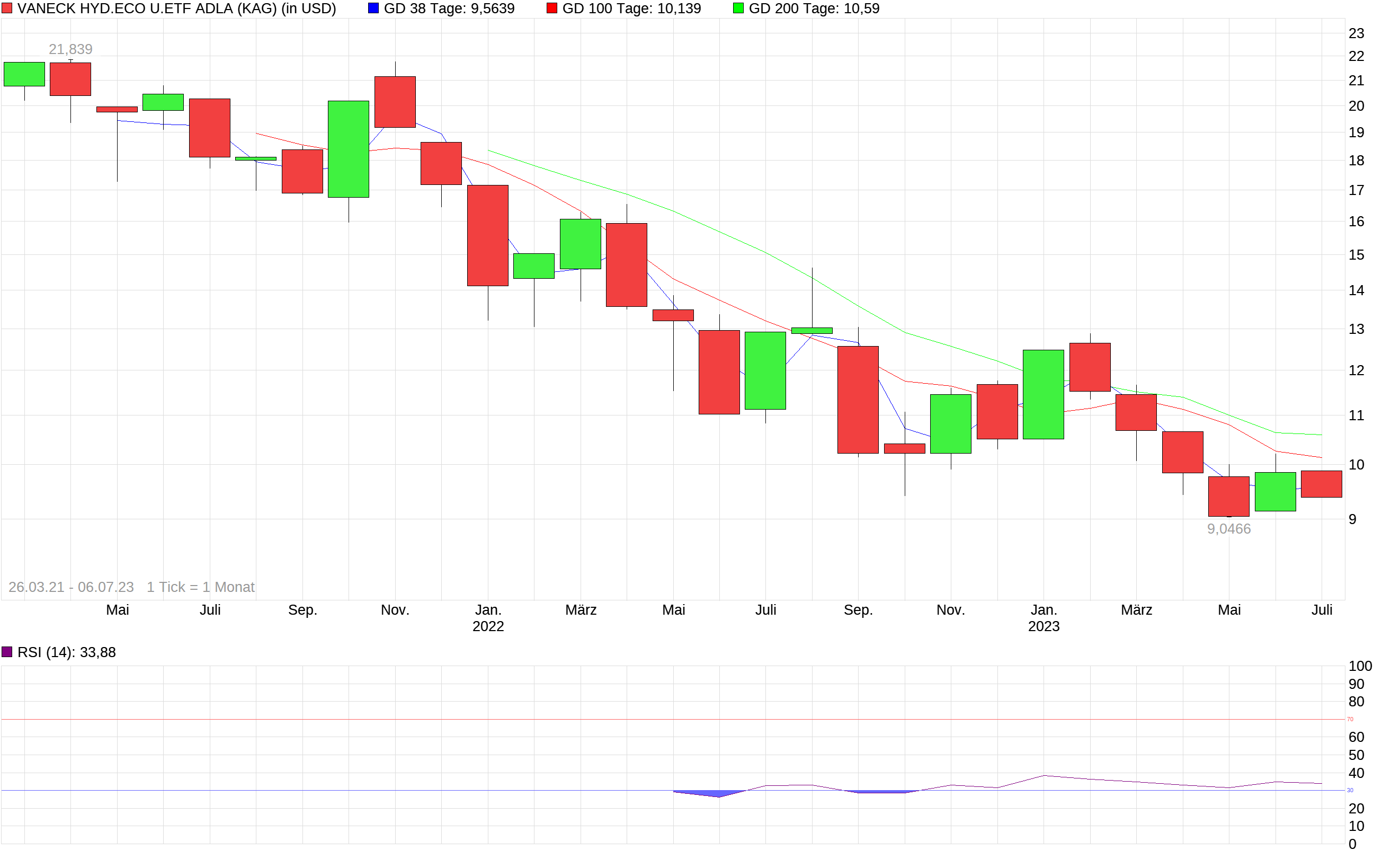
Task: Click the Mai month label on the axis
Action: pos(118,609)
